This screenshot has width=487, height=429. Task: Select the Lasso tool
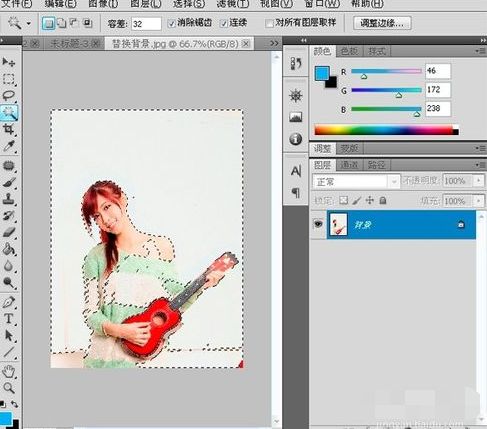[x=8, y=95]
